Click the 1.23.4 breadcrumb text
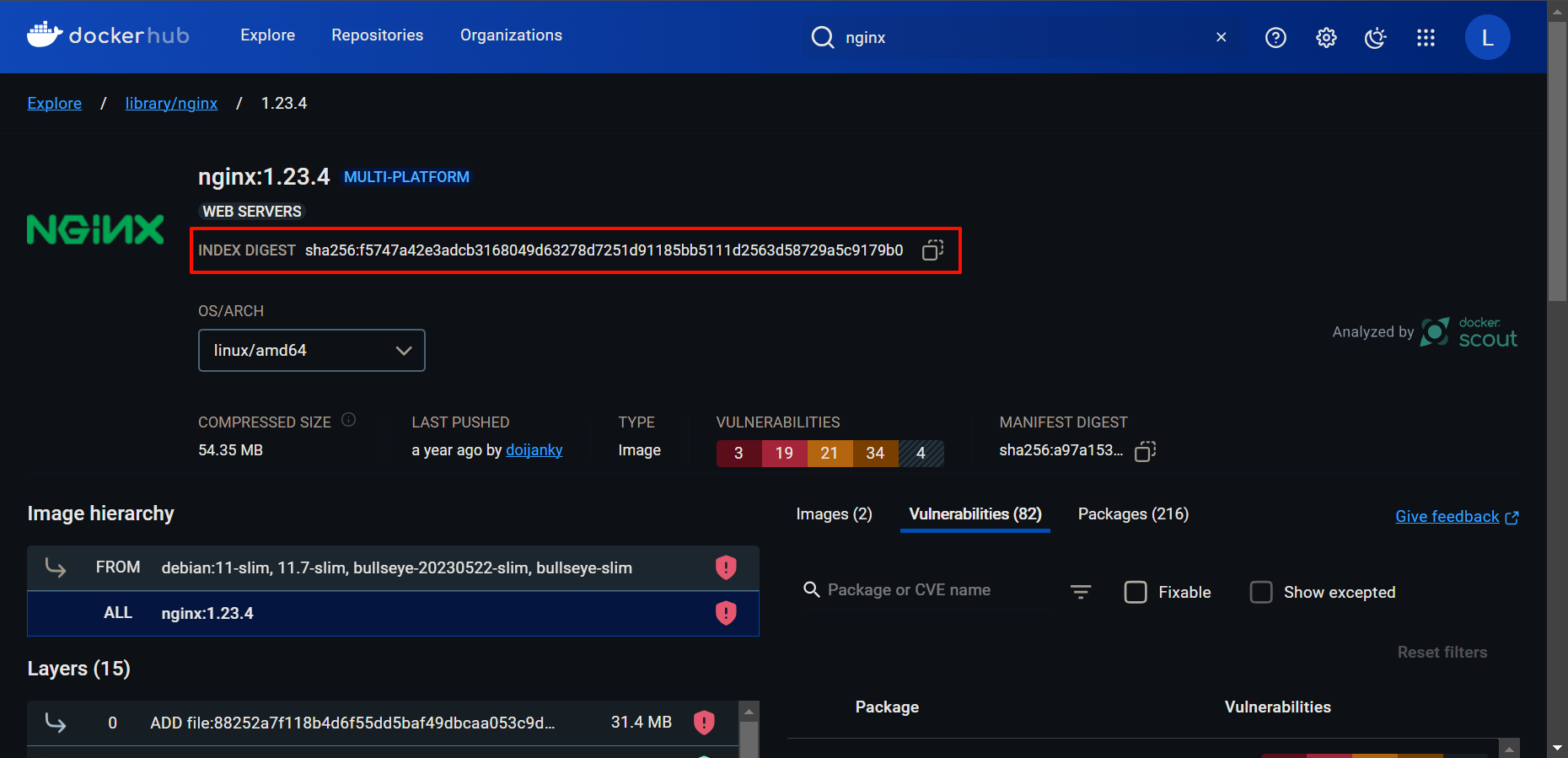This screenshot has height=758, width=1568. 284,103
